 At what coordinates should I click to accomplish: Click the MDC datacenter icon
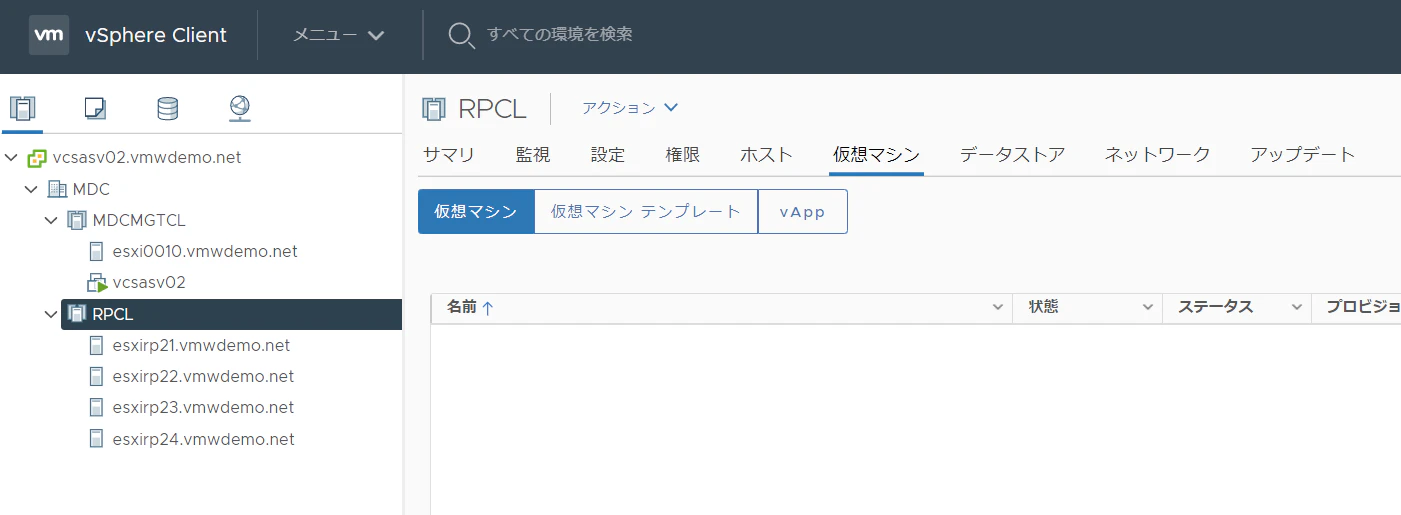coord(57,189)
